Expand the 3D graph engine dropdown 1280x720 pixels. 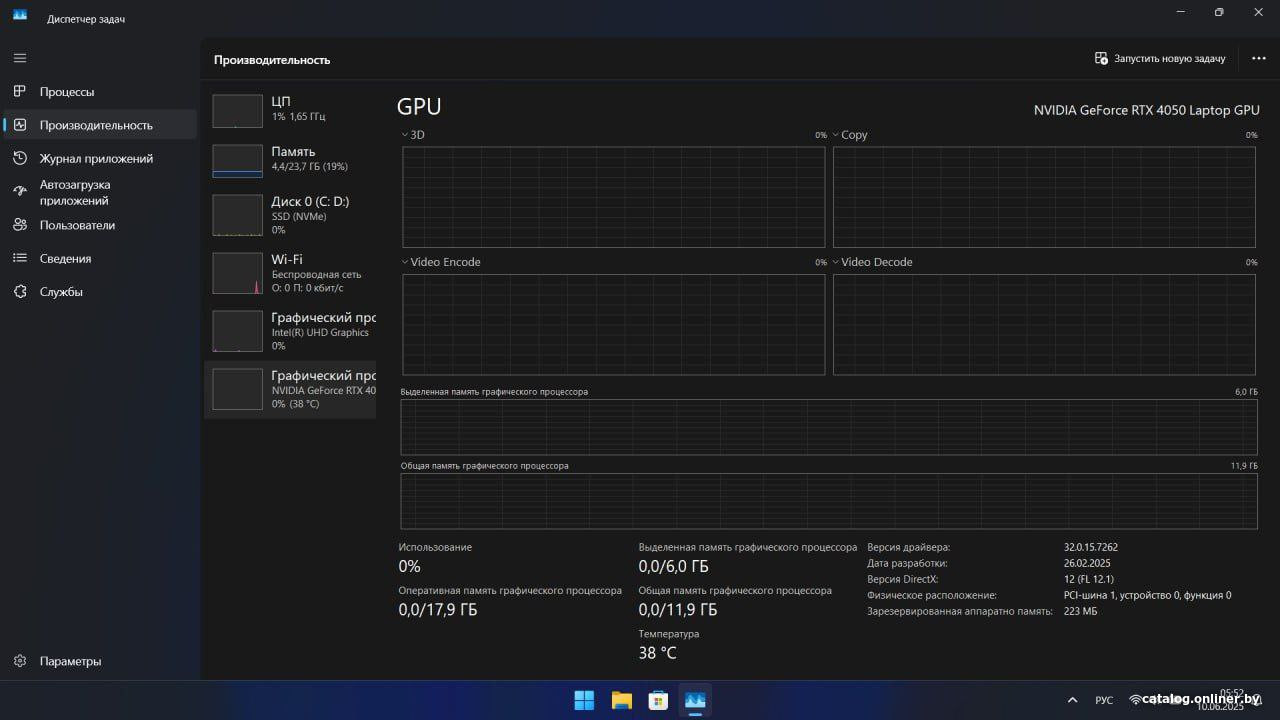tap(405, 135)
